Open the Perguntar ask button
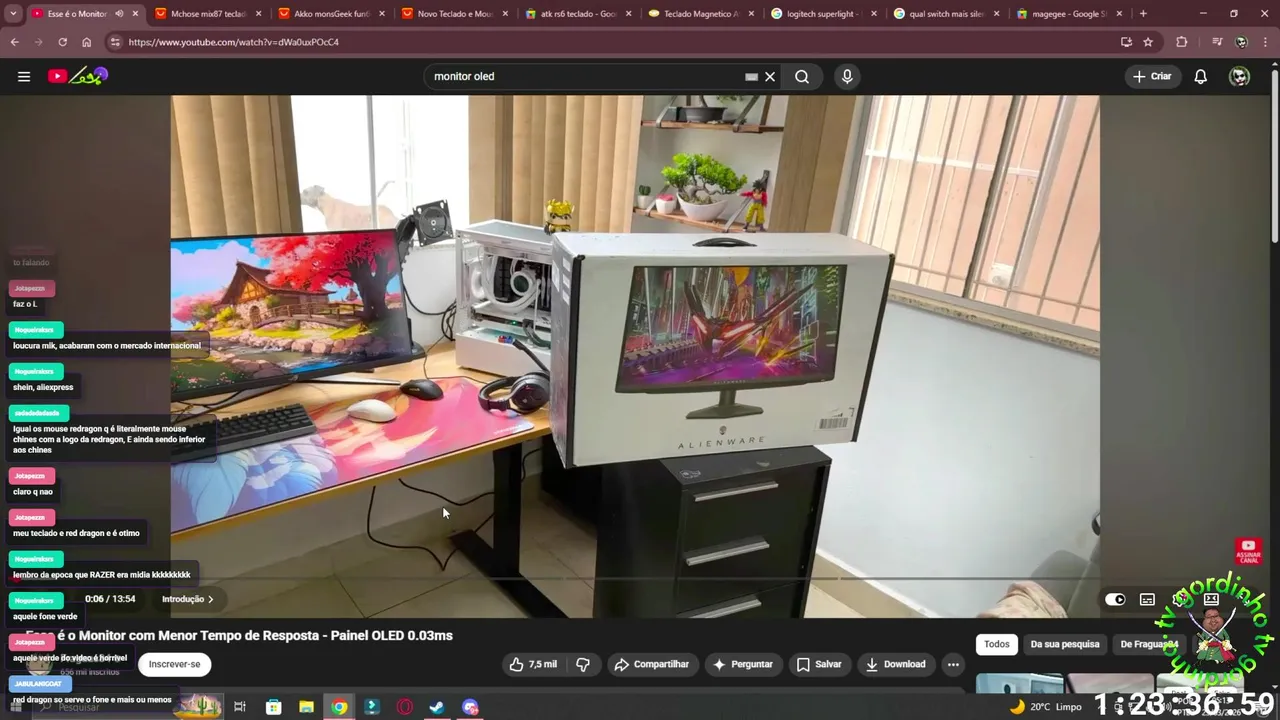This screenshot has width=1280, height=720. [x=742, y=664]
